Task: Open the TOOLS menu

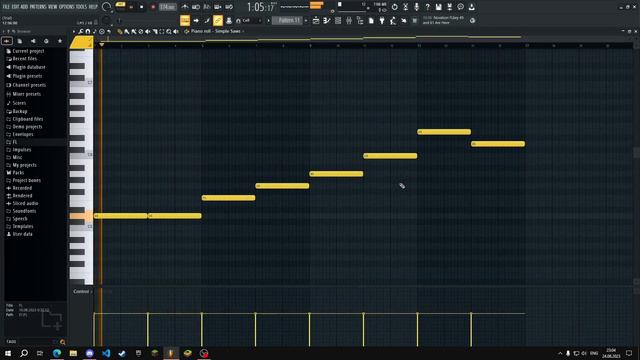Action: [x=82, y=7]
